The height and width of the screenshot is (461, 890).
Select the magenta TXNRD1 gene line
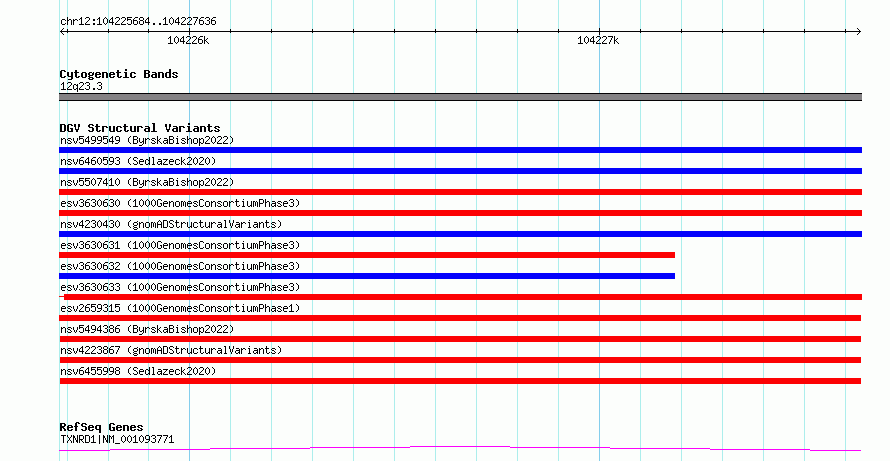click(460, 449)
